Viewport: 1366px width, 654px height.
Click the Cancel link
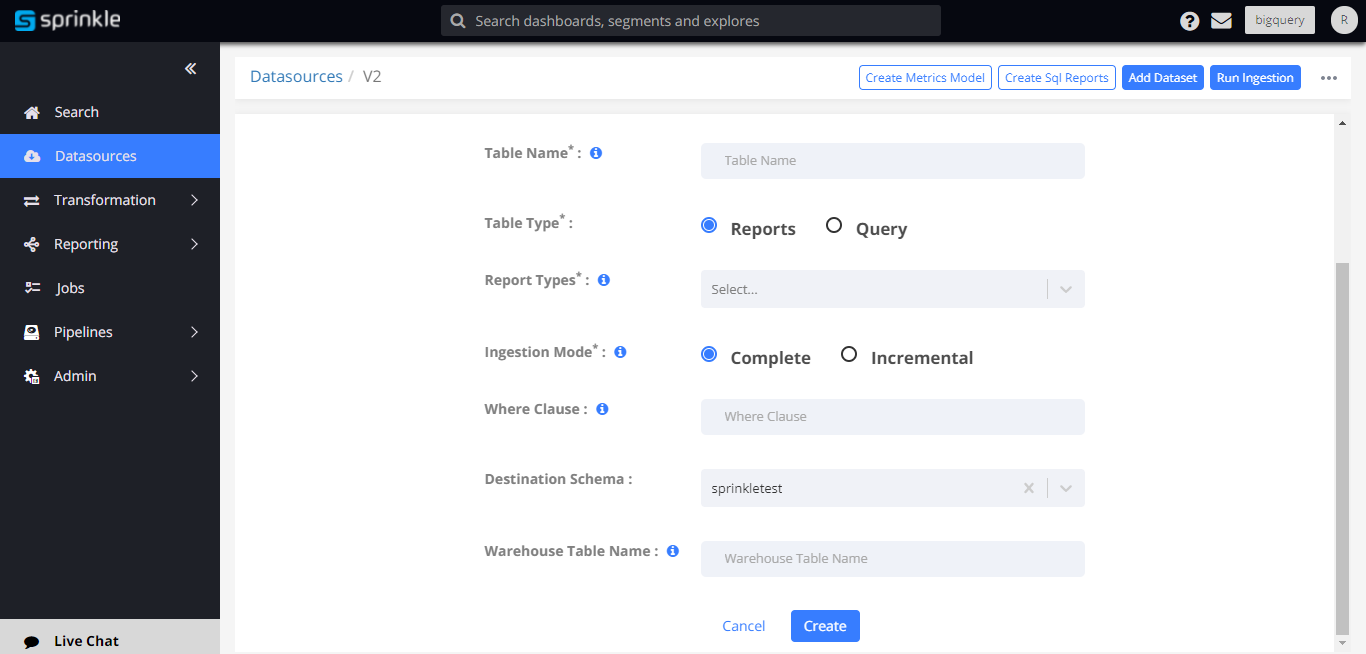743,626
